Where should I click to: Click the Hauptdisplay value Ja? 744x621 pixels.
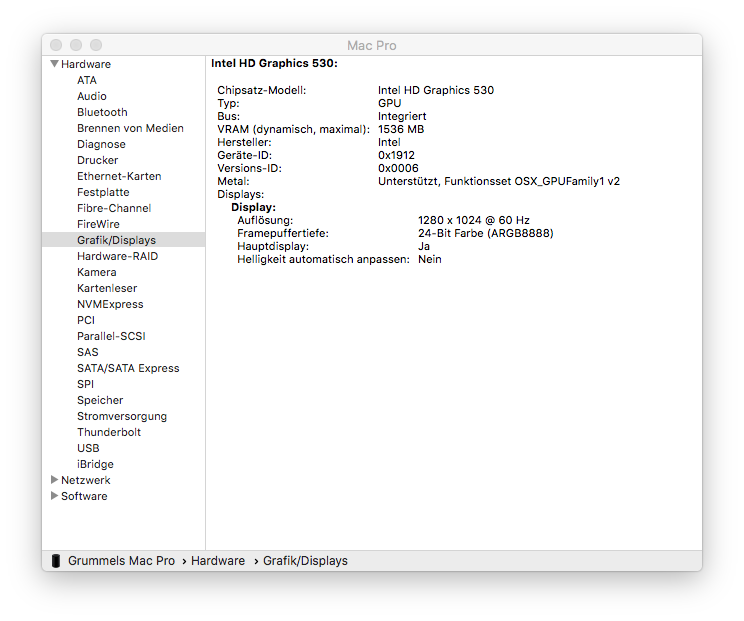click(424, 246)
